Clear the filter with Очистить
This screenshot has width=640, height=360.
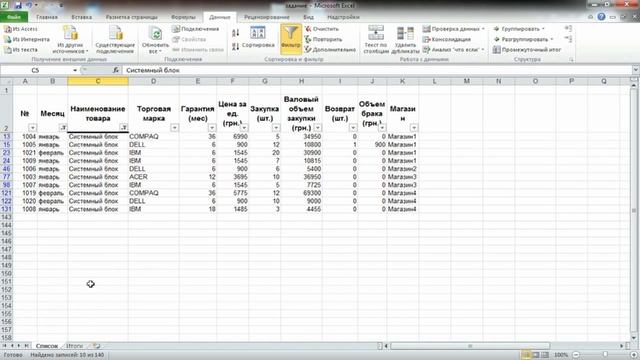click(322, 29)
